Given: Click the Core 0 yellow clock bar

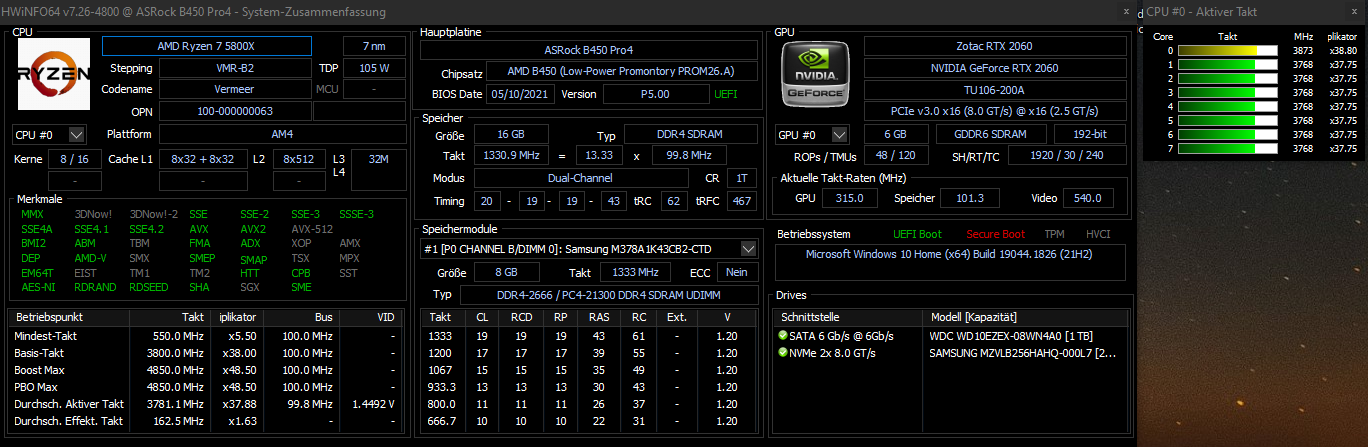Looking at the screenshot, I should tap(1229, 50).
